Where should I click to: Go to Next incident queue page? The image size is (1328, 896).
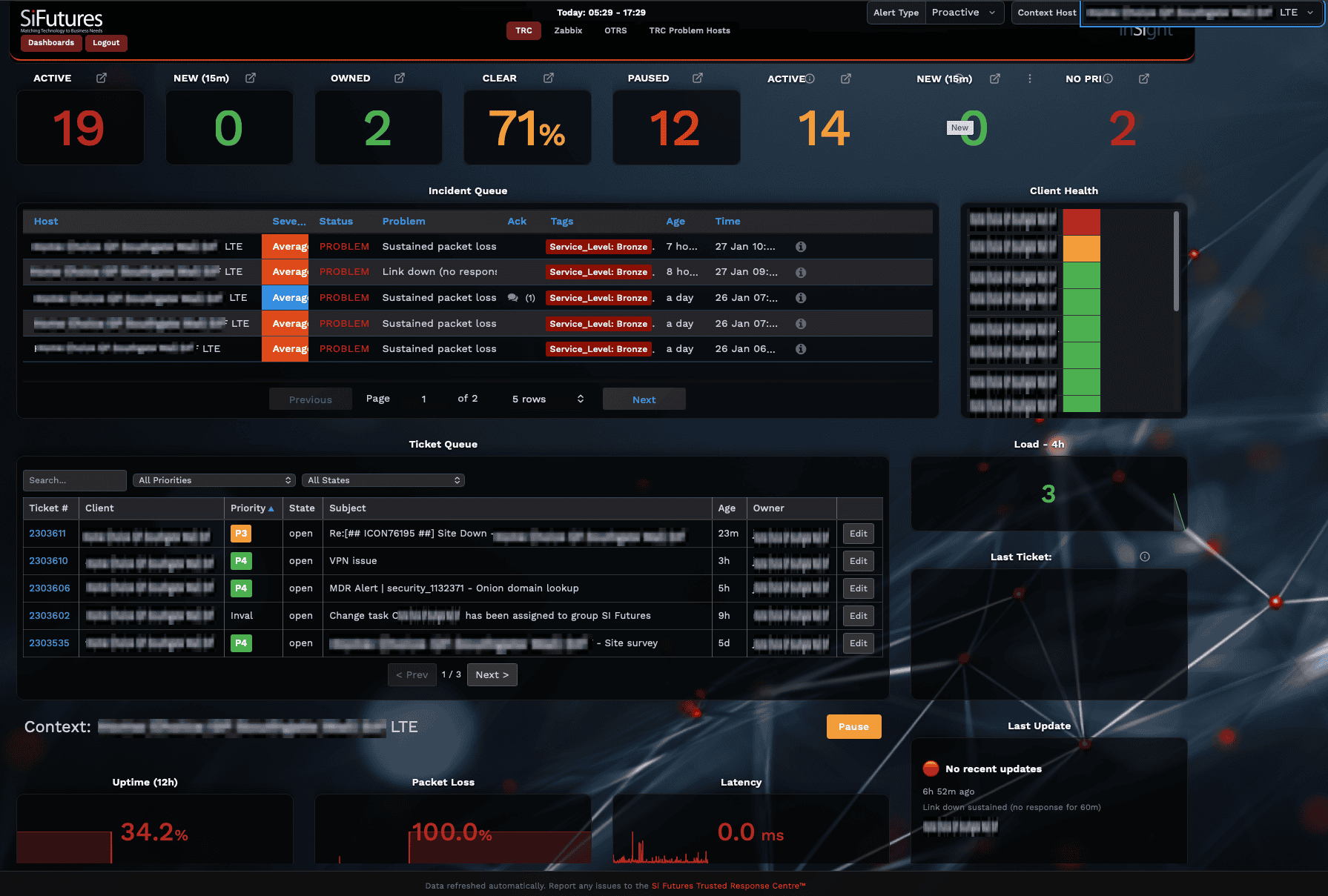pyautogui.click(x=644, y=399)
